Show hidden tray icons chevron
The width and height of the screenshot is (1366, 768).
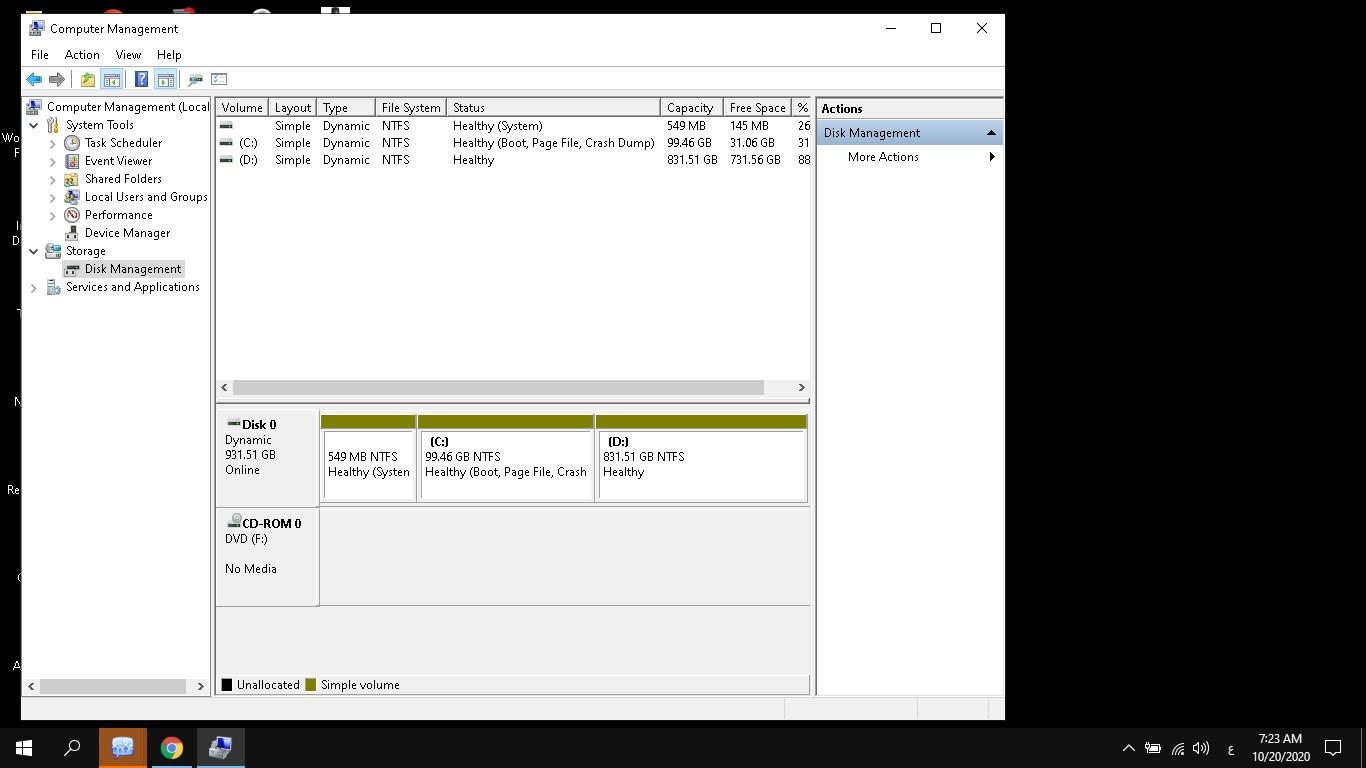pyautogui.click(x=1129, y=748)
